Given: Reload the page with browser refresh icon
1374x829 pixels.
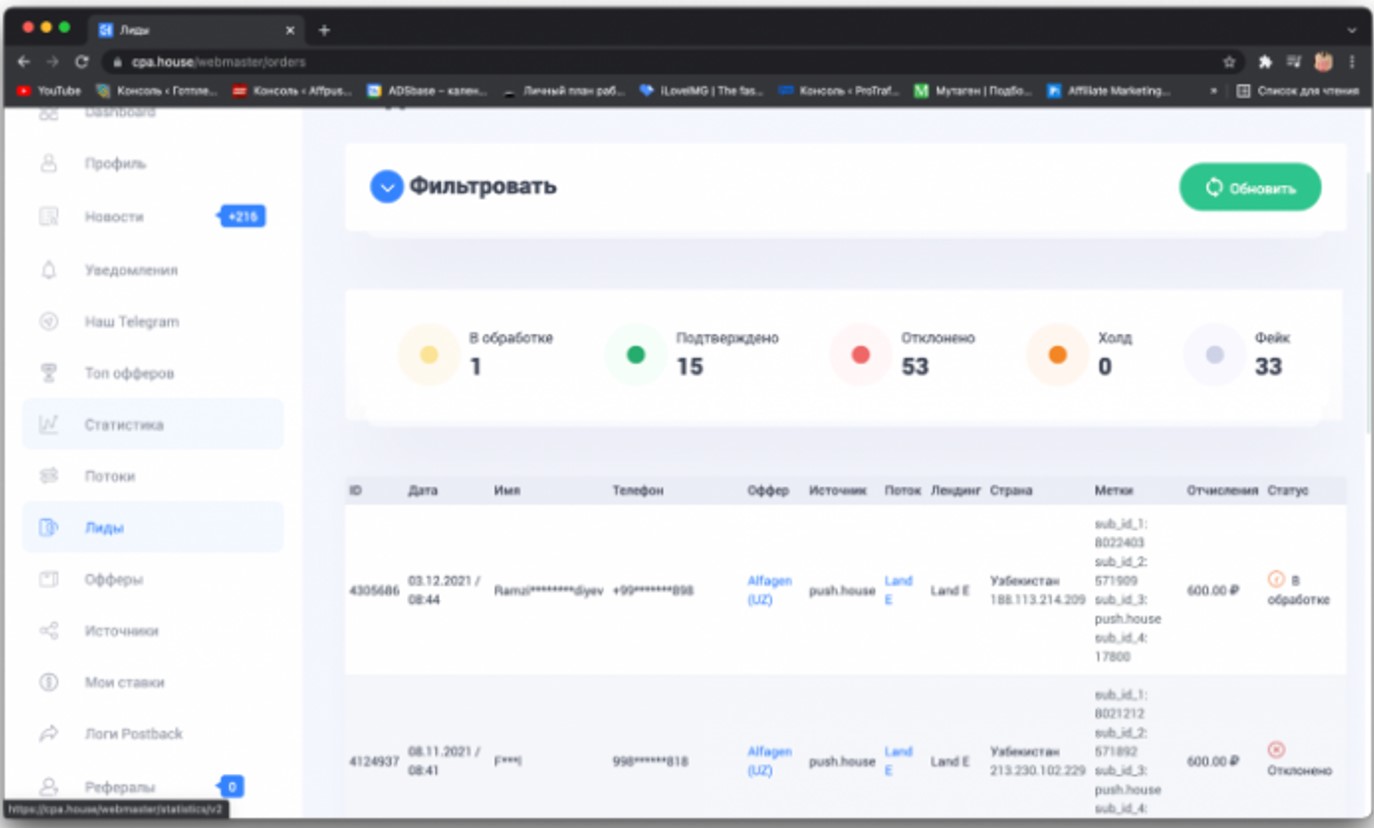Looking at the screenshot, I should point(82,61).
